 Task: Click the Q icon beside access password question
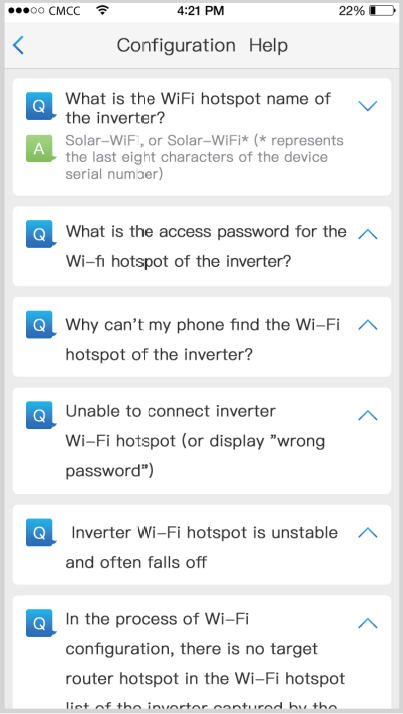[40, 234]
